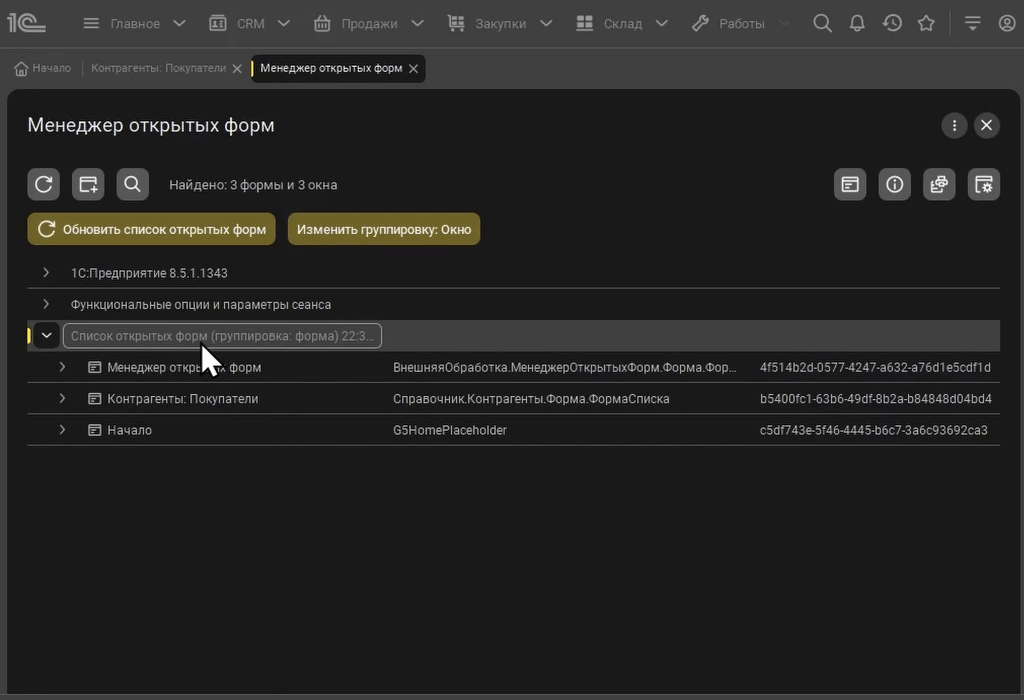Click form icon of Начало row
This screenshot has height=700, width=1024.
point(95,430)
